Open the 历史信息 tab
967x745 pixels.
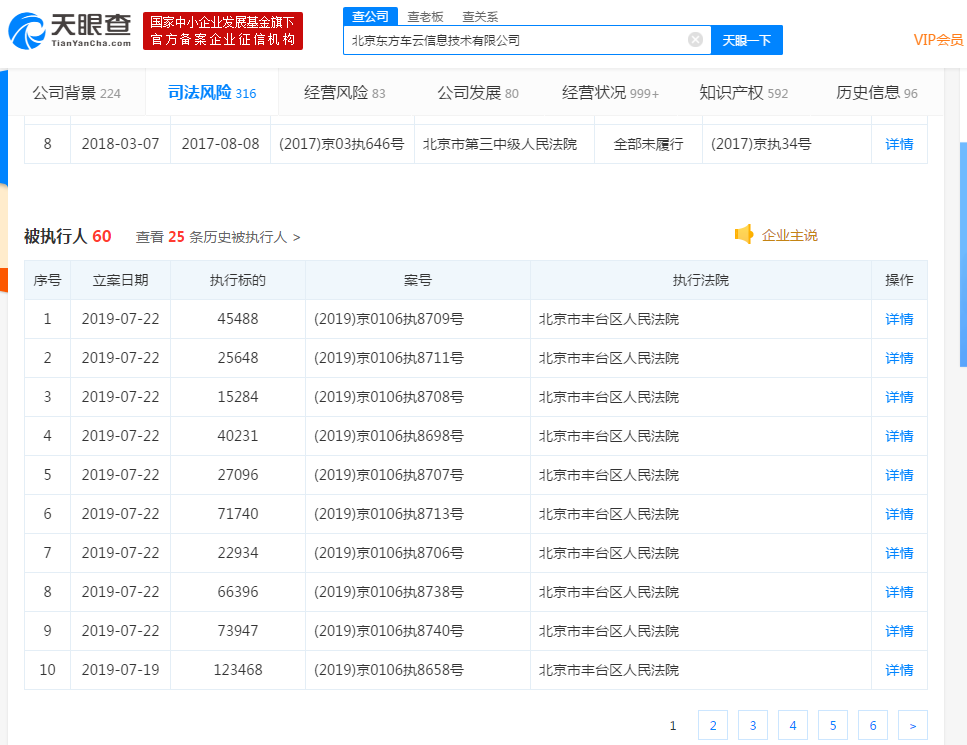pyautogui.click(x=877, y=93)
